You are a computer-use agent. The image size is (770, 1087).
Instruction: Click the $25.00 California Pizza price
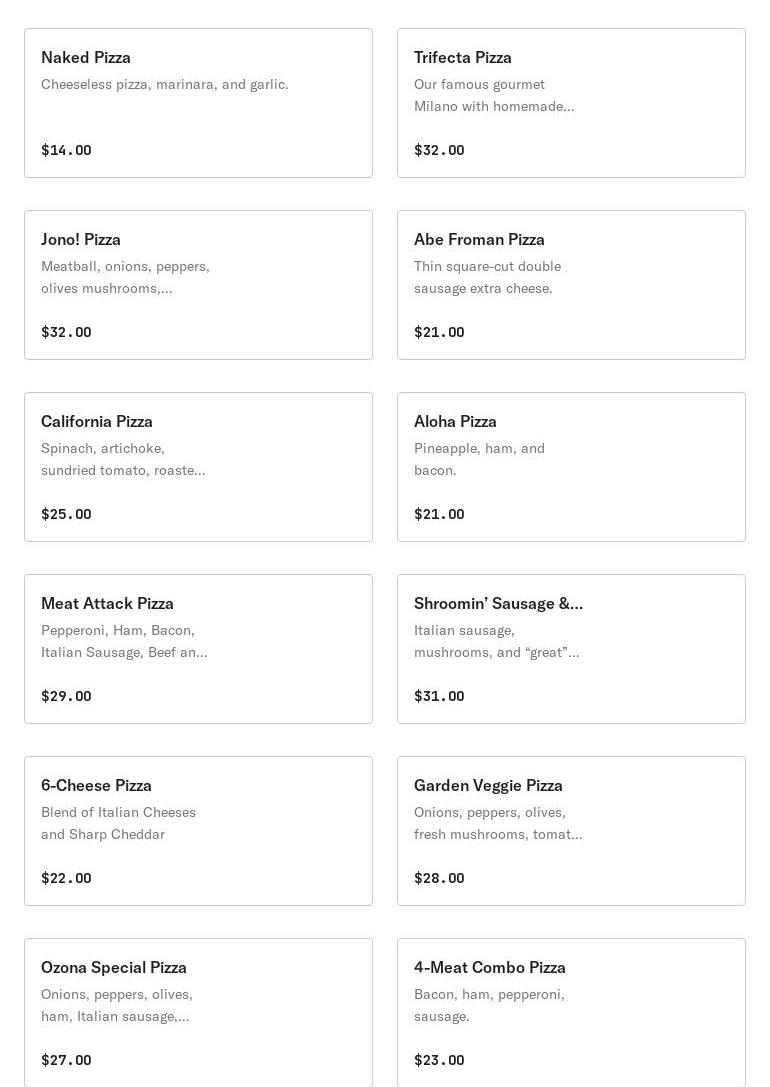pyautogui.click(x=66, y=514)
